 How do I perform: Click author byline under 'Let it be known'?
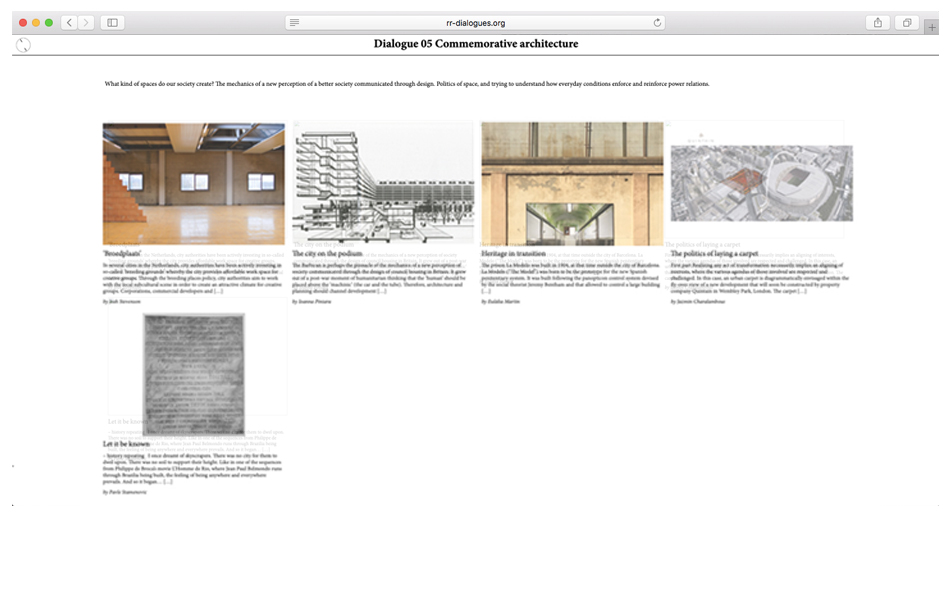pos(125,492)
